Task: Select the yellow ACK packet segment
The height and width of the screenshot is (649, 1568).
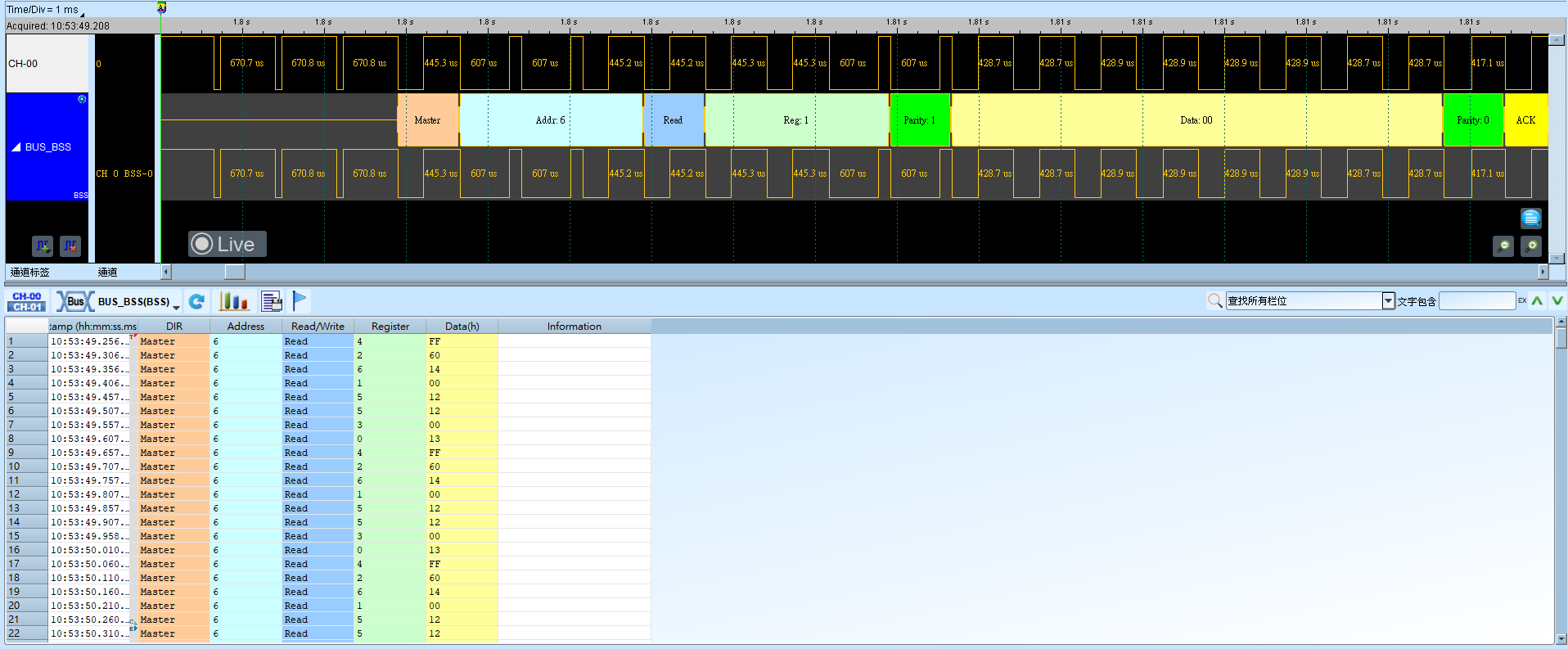Action: 1525,120
